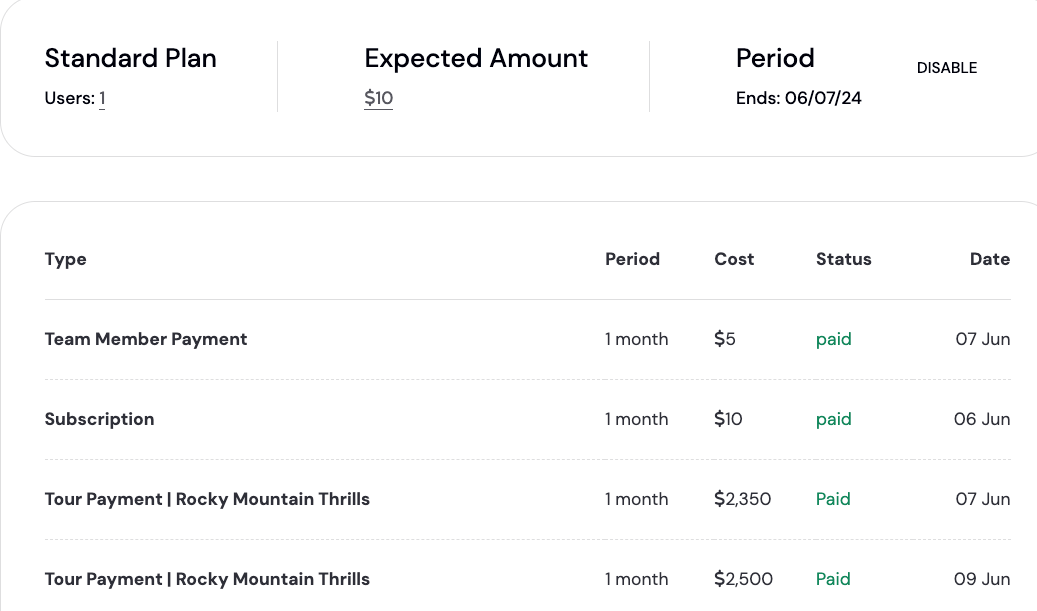Click the Paid status dated 09 Jun
Viewport: 1037px width, 611px height.
833,579
